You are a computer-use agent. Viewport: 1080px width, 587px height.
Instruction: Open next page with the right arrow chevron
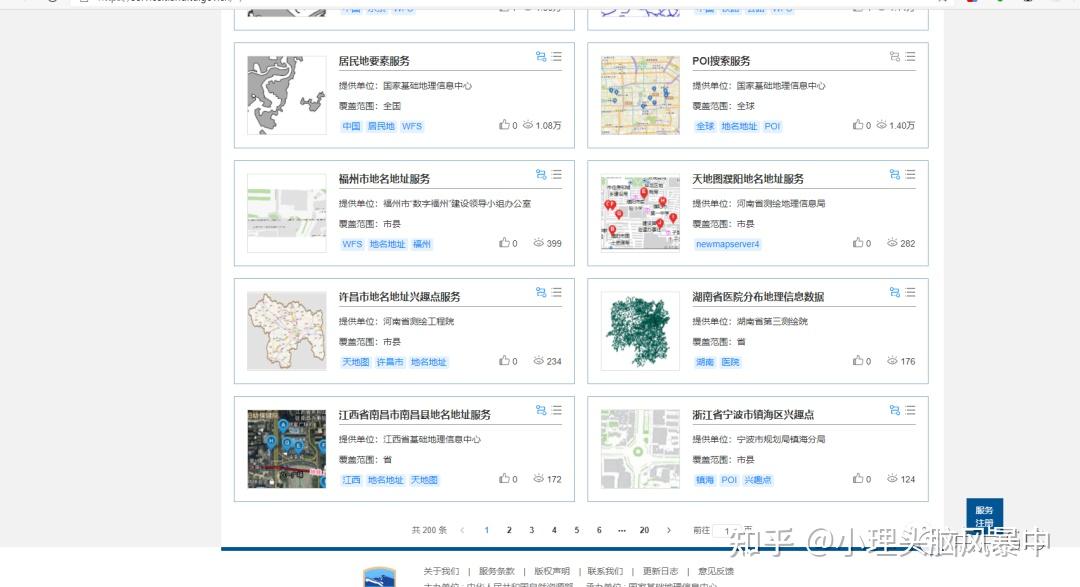668,530
